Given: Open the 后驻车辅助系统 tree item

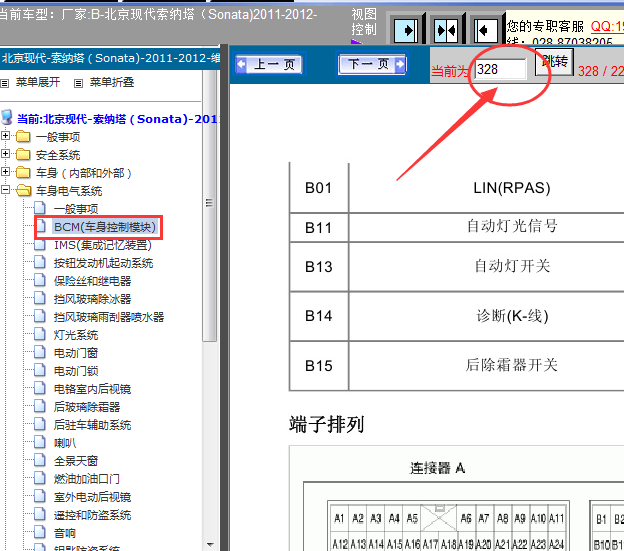Looking at the screenshot, I should click(92, 425).
